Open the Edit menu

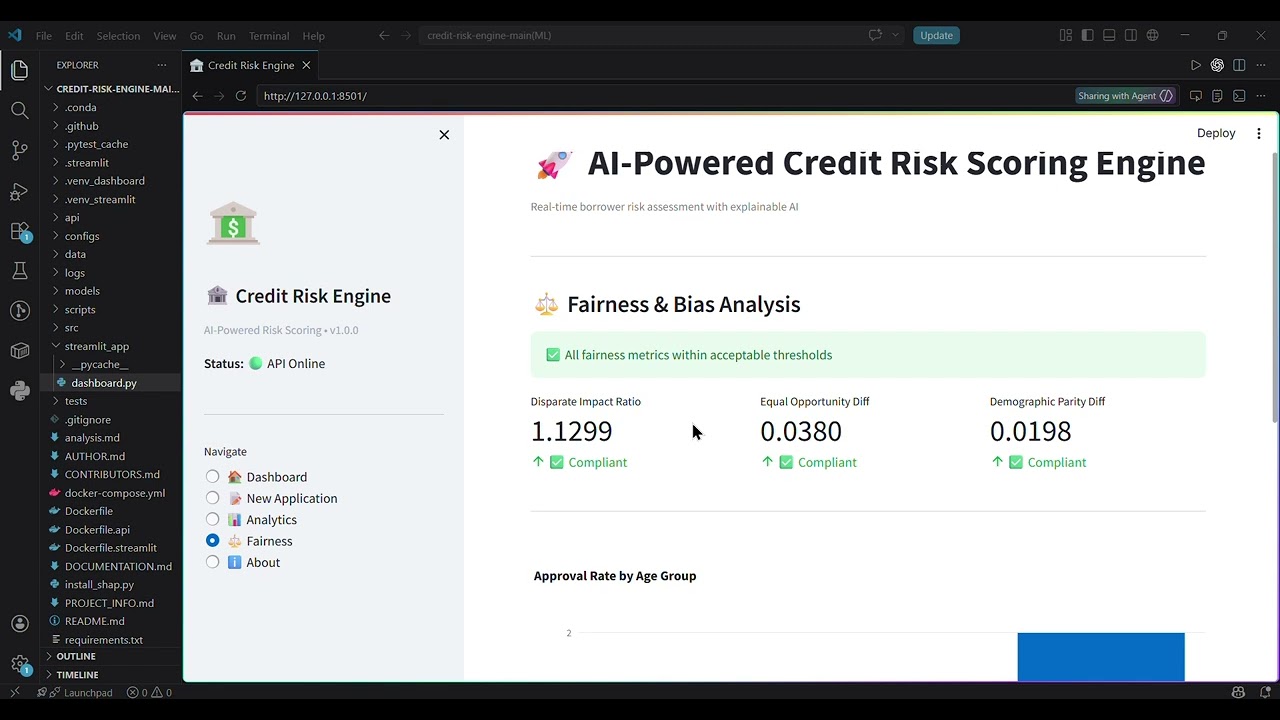pyautogui.click(x=74, y=35)
